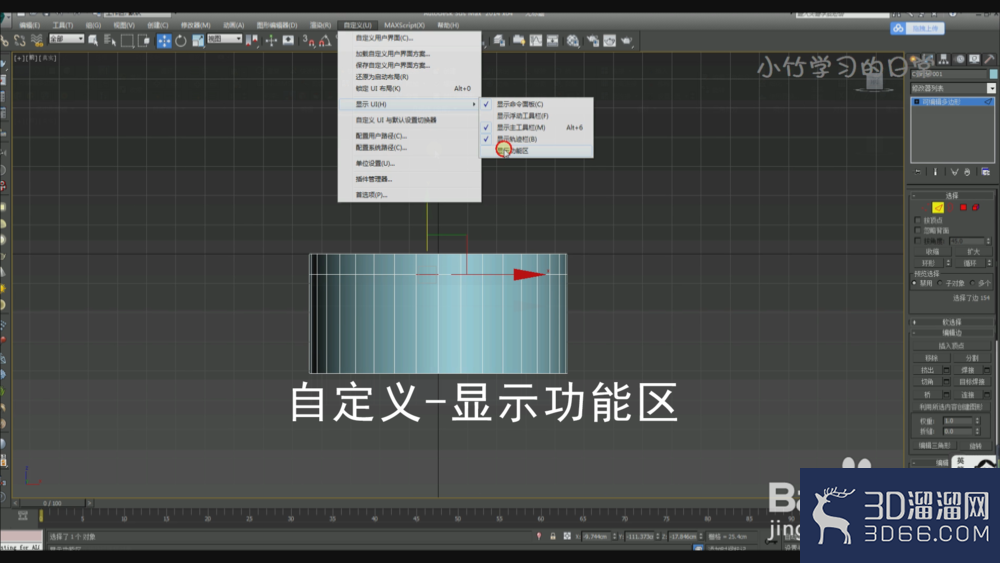
Task: Enable the 按顶点 checkbox
Action: click(918, 220)
